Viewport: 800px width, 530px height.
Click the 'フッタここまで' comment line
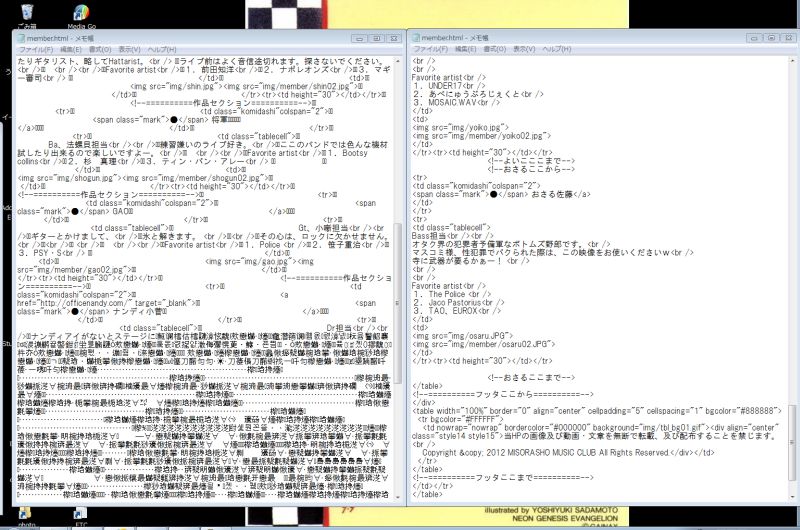click(503, 478)
